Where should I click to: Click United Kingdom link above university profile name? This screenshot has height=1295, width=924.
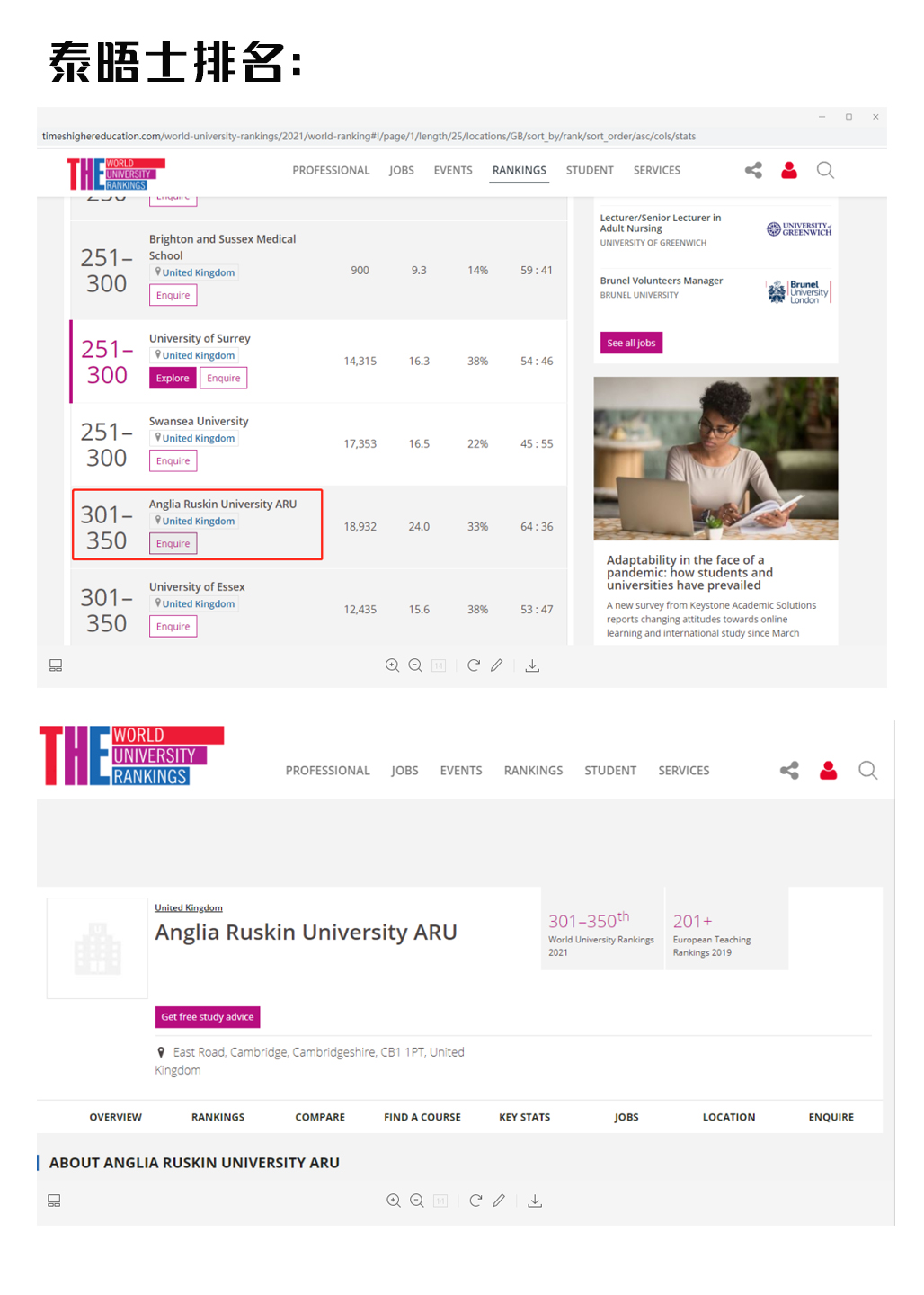coord(189,907)
